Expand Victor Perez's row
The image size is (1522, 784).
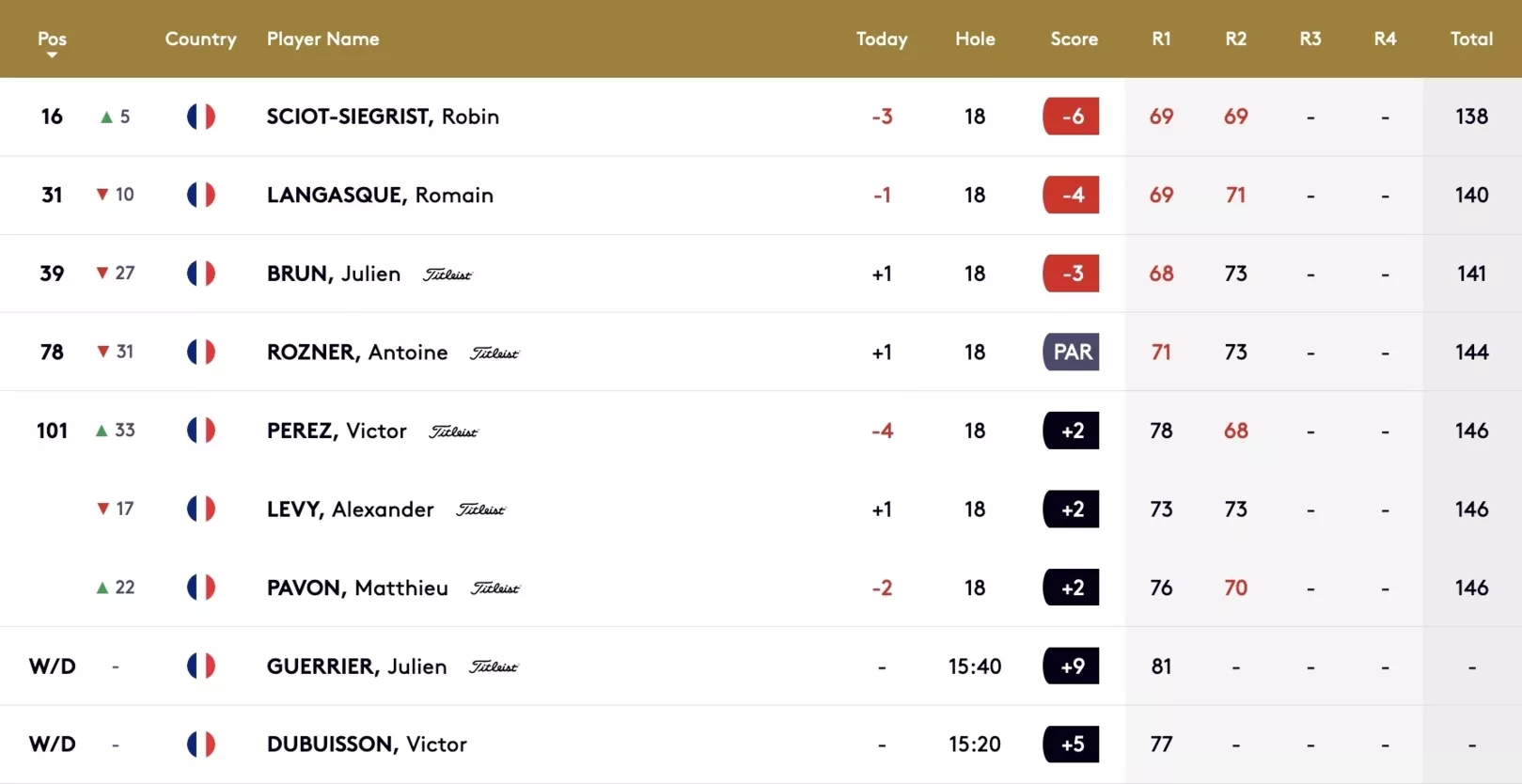[x=761, y=431]
